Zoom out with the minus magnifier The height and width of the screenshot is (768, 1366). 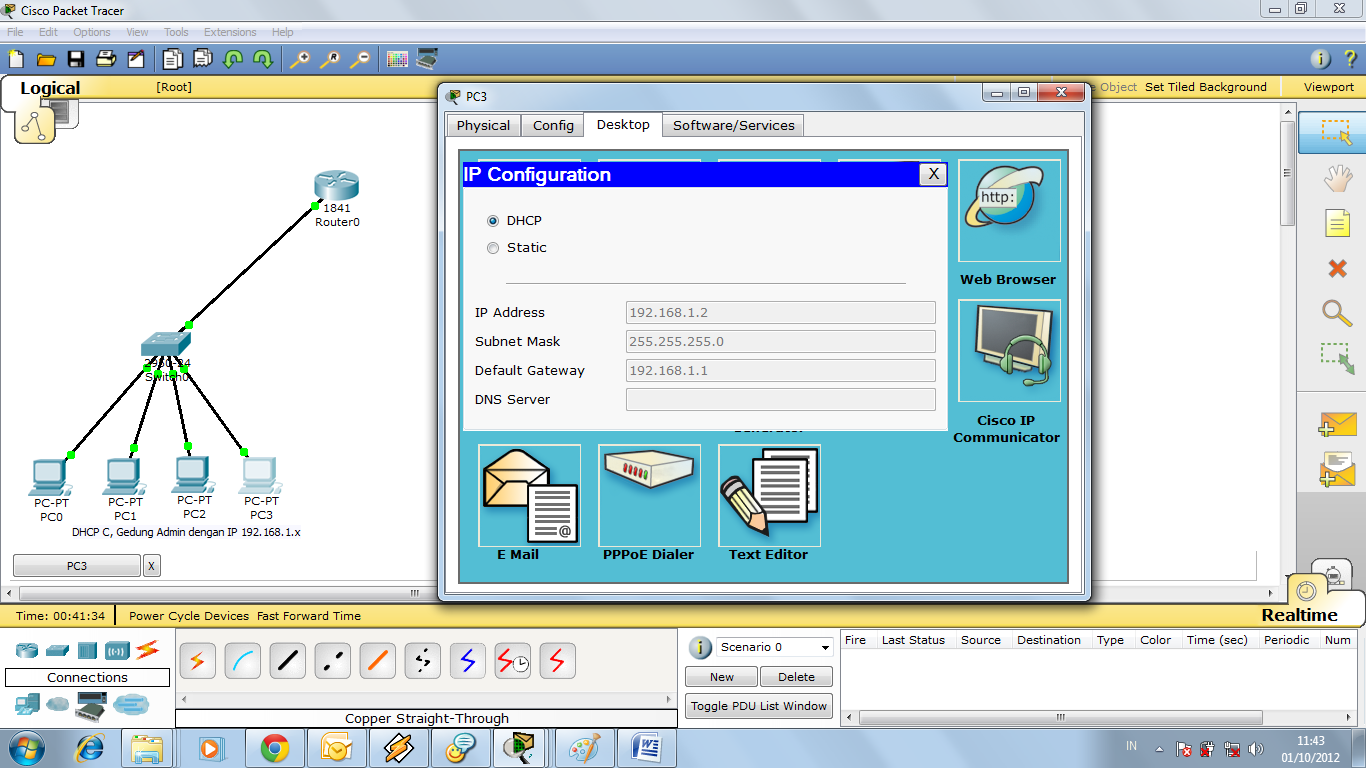[359, 59]
